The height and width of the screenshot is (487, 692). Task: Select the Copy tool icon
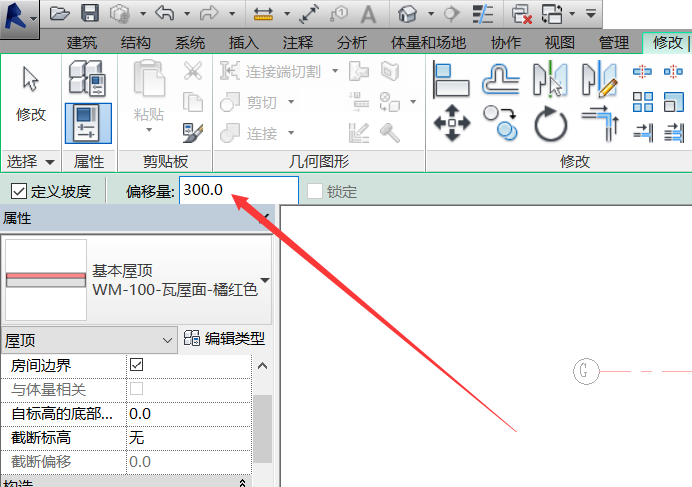pos(500,123)
